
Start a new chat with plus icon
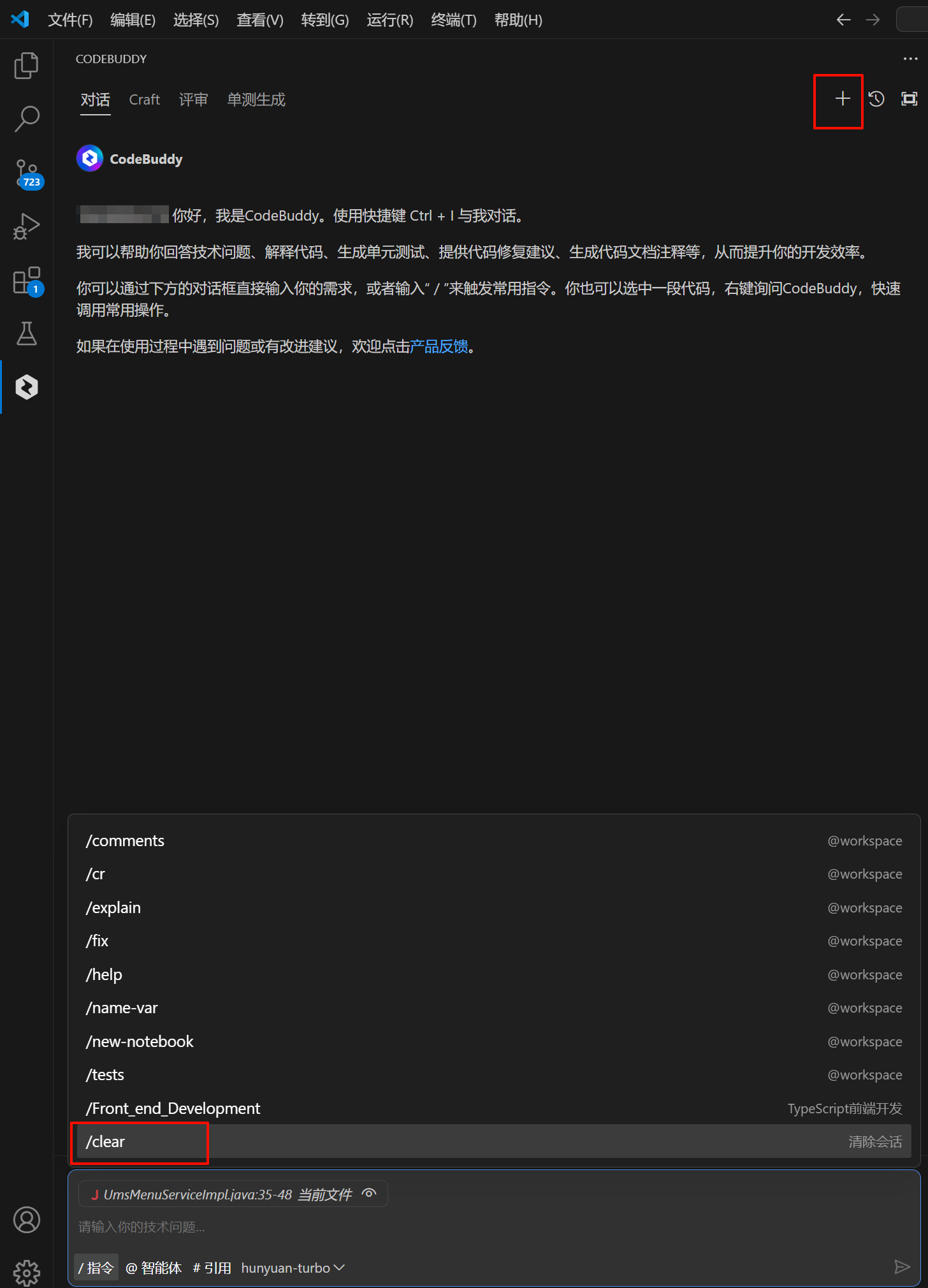(x=842, y=99)
